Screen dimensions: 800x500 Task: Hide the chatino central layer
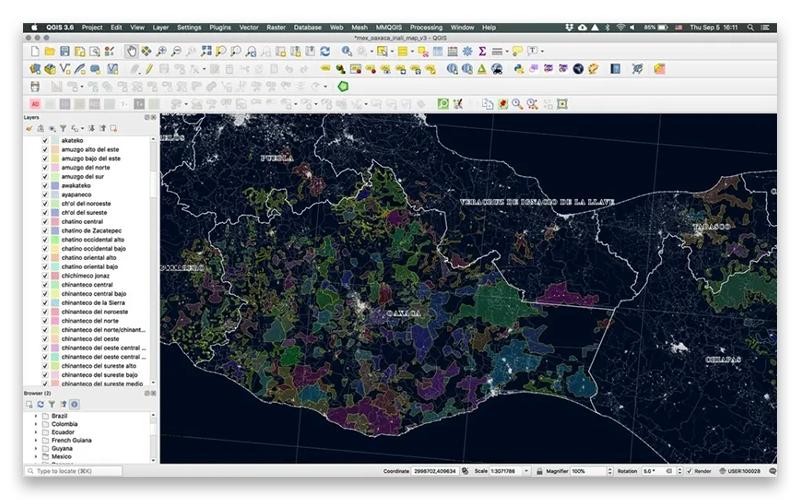pos(45,221)
